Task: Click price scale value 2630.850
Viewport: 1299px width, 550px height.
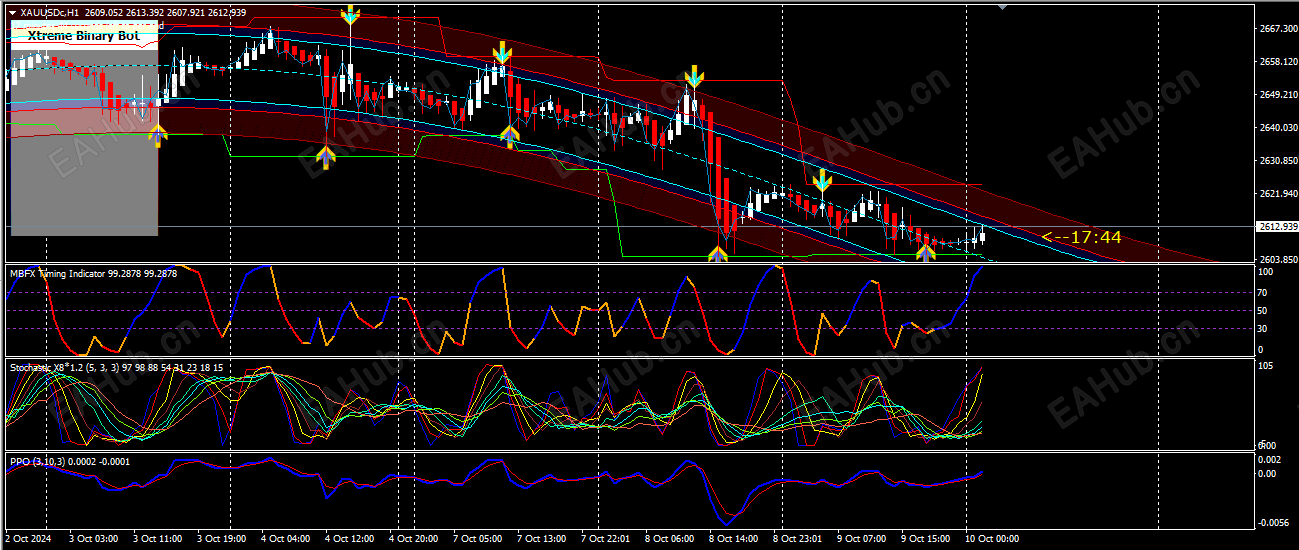Action: [x=1277, y=161]
